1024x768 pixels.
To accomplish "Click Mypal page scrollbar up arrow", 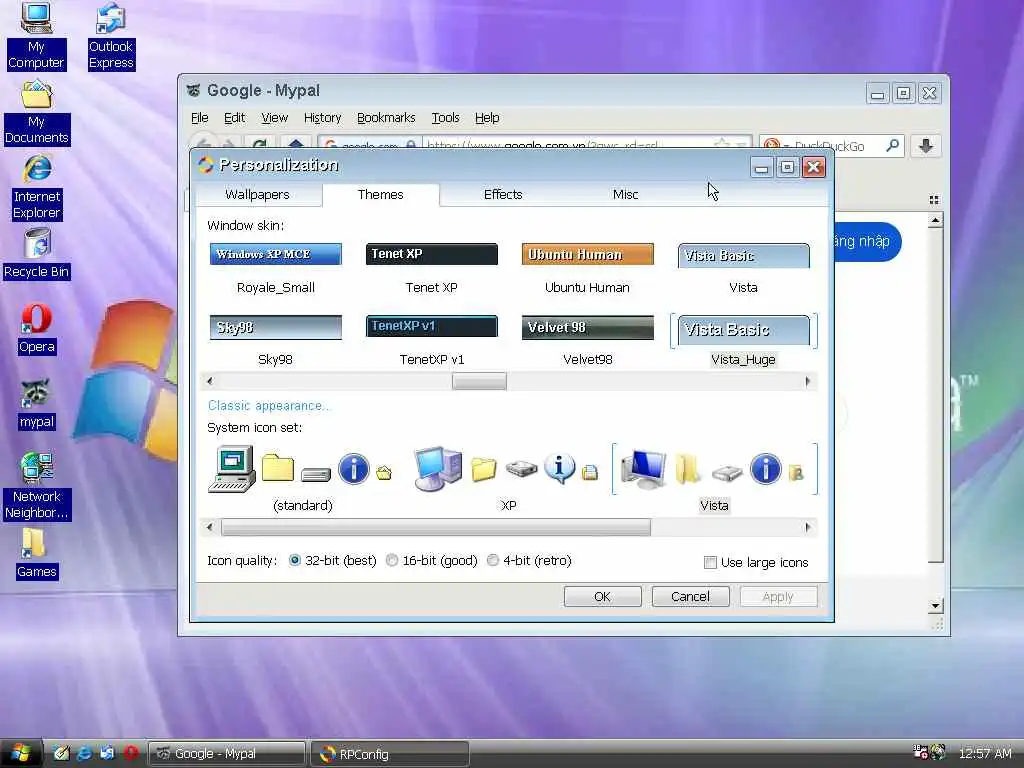I will pyautogui.click(x=935, y=220).
